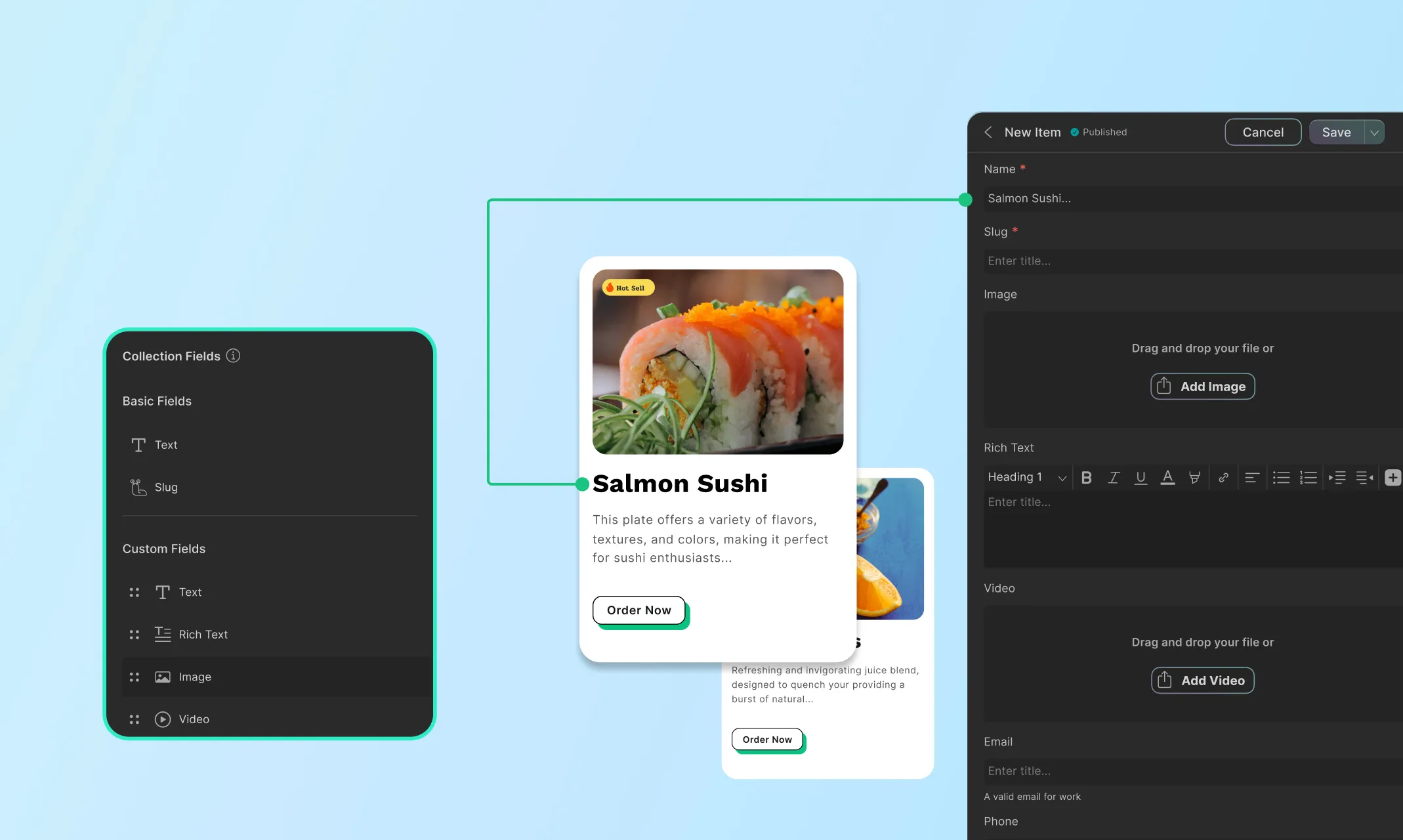1403x840 pixels.
Task: Click the Cancel button to discard changes
Action: (x=1263, y=132)
